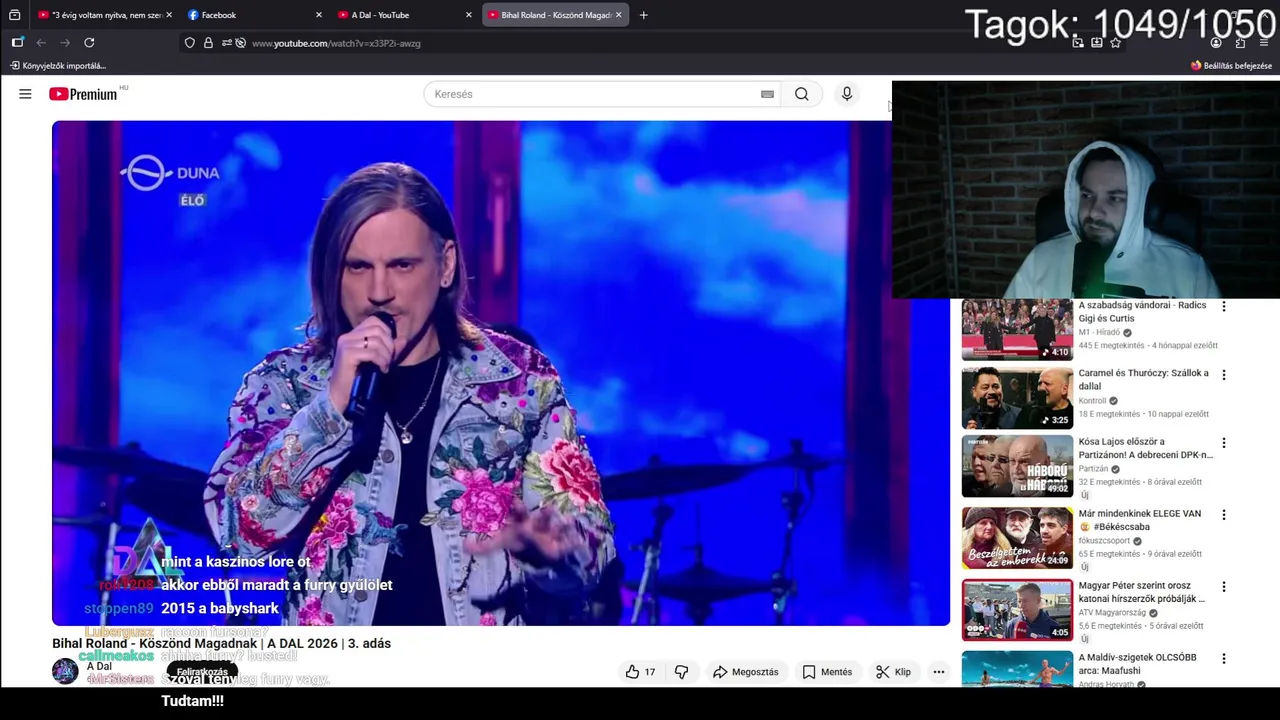This screenshot has width=1280, height=720.
Task: Open a new browser tab
Action: [643, 15]
